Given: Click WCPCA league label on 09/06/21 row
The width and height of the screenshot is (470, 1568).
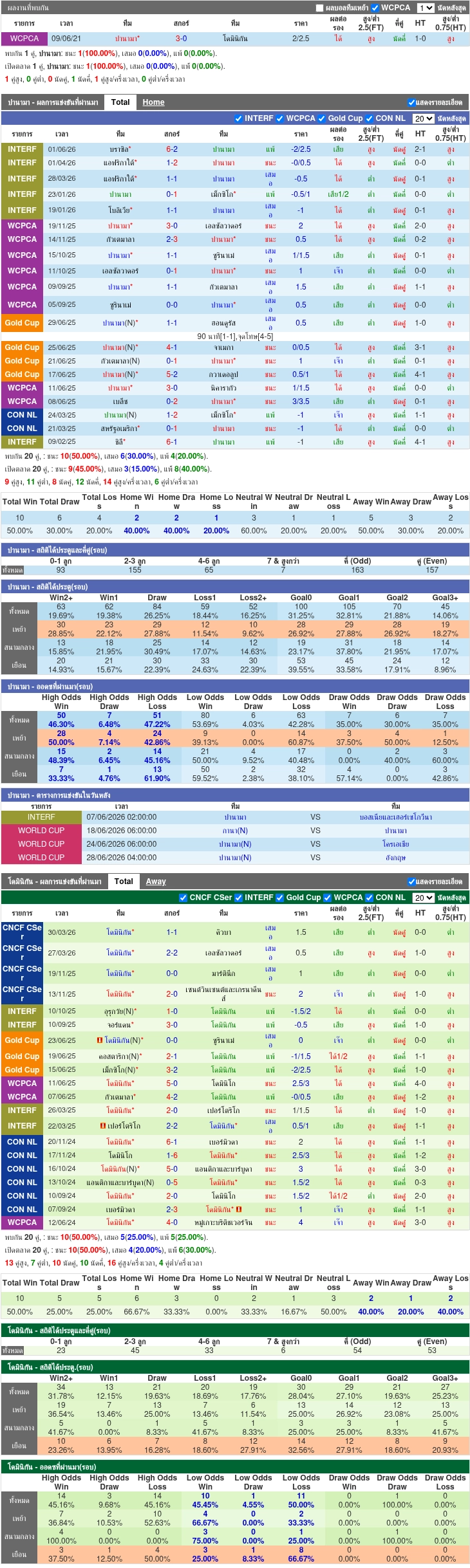Looking at the screenshot, I should pos(24,39).
